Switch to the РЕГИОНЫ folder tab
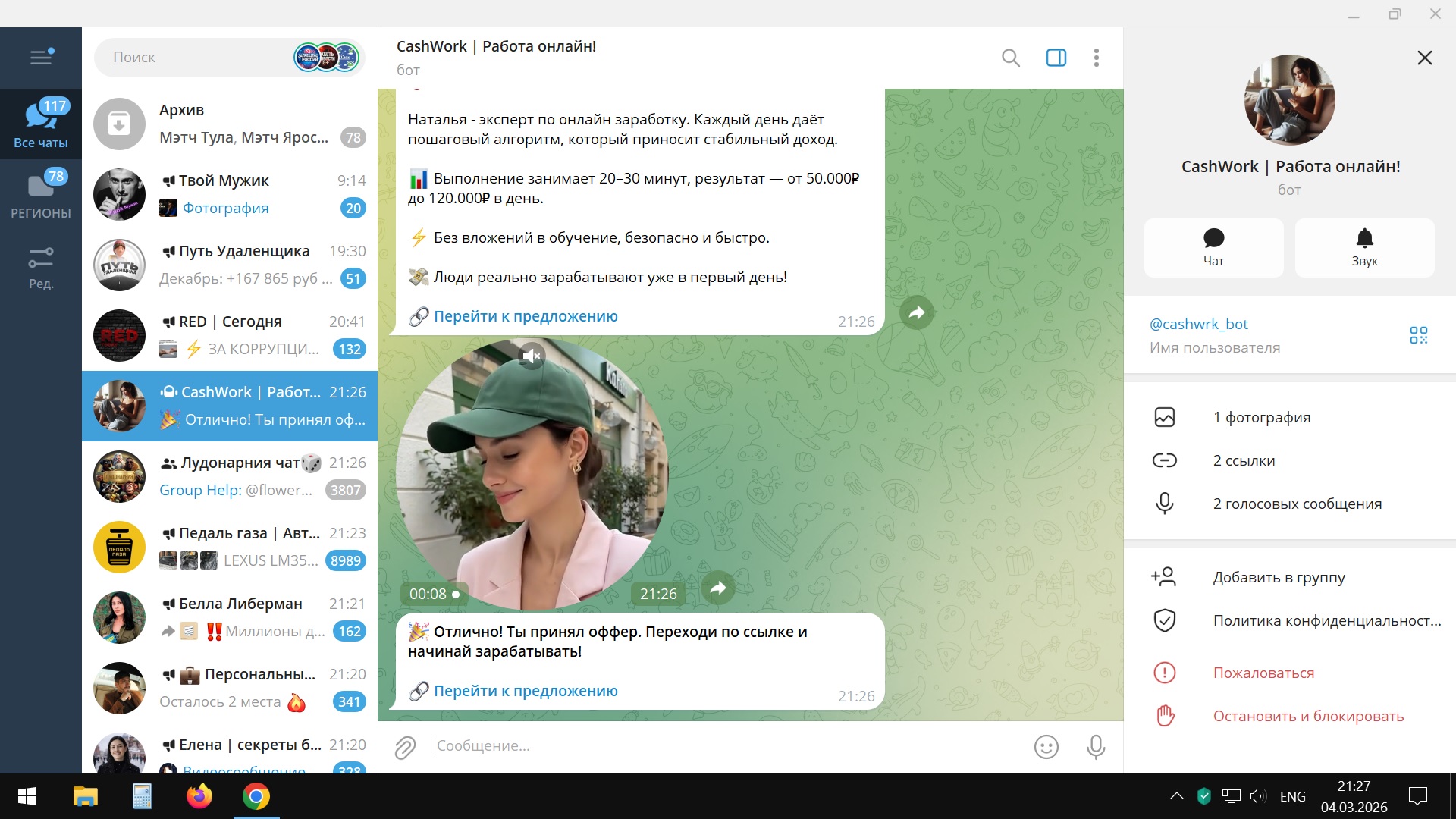The width and height of the screenshot is (1456, 819). coord(41,195)
